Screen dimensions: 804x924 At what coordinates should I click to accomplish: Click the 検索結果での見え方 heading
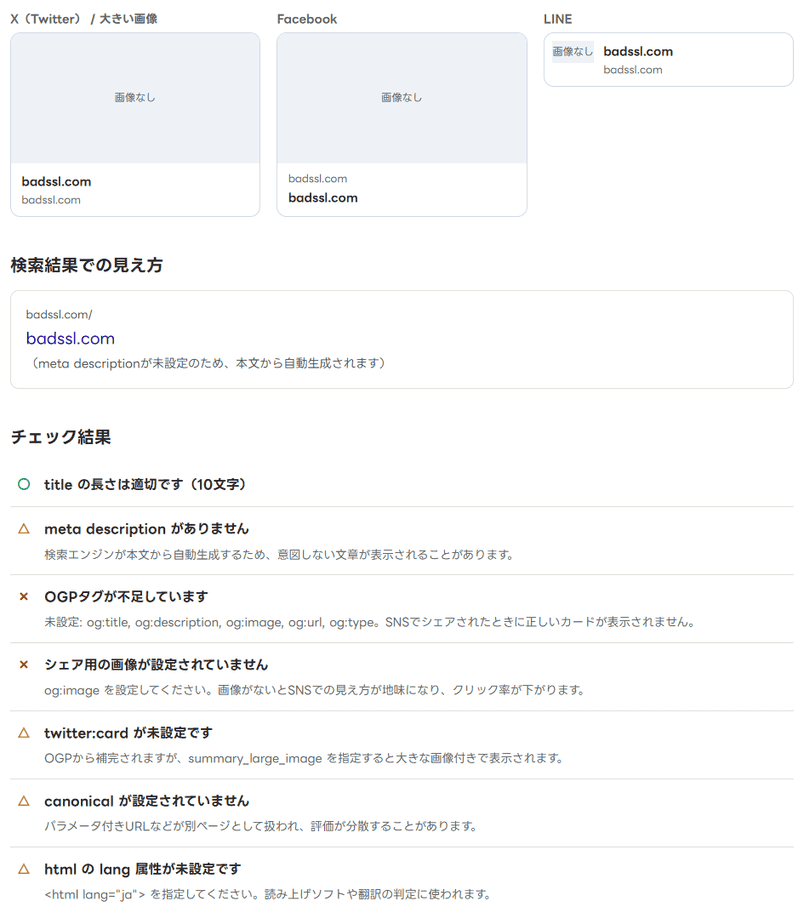tap(87, 265)
